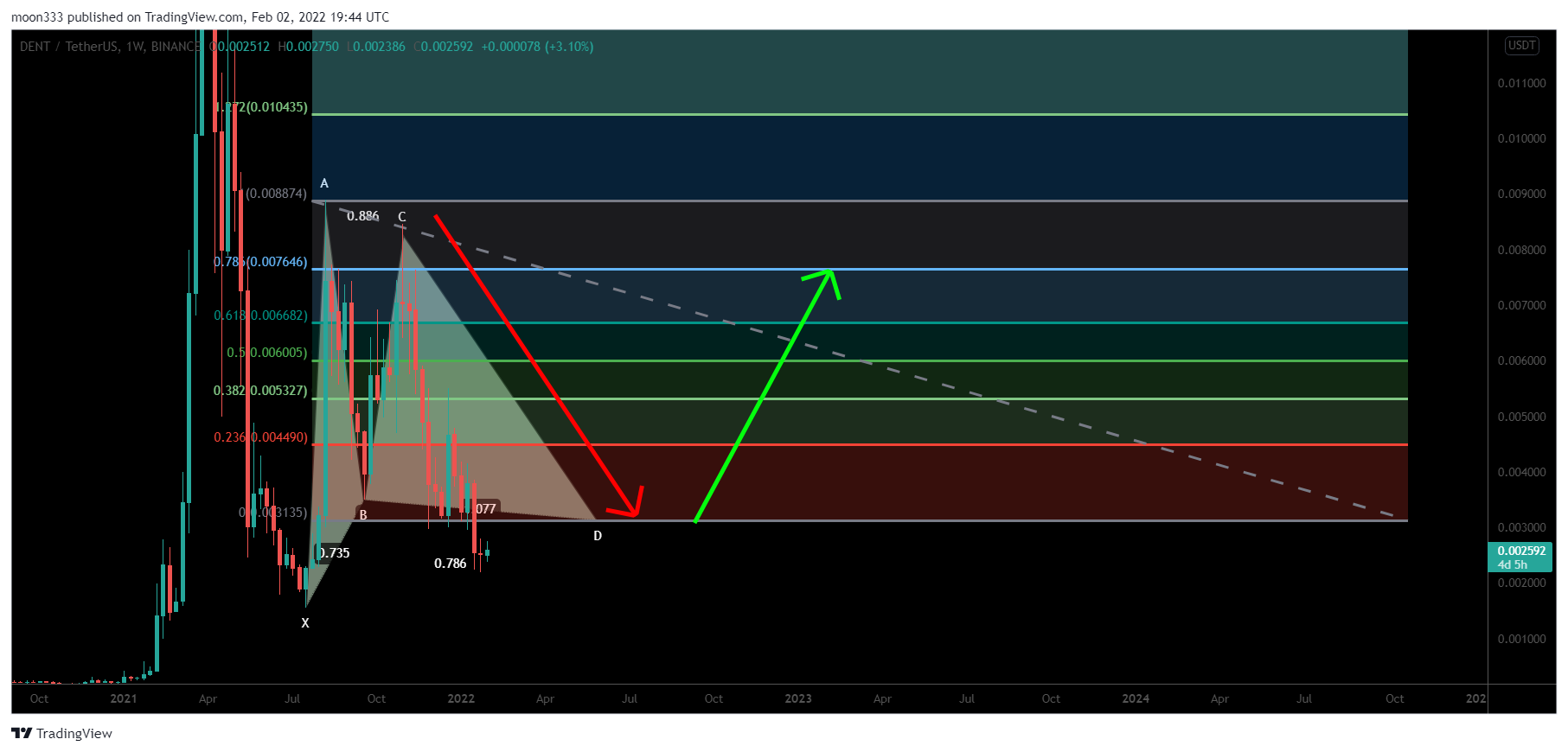Image resolution: width=1568 pixels, height=752 pixels.
Task: Click the 2022 time axis label
Action: (x=461, y=698)
